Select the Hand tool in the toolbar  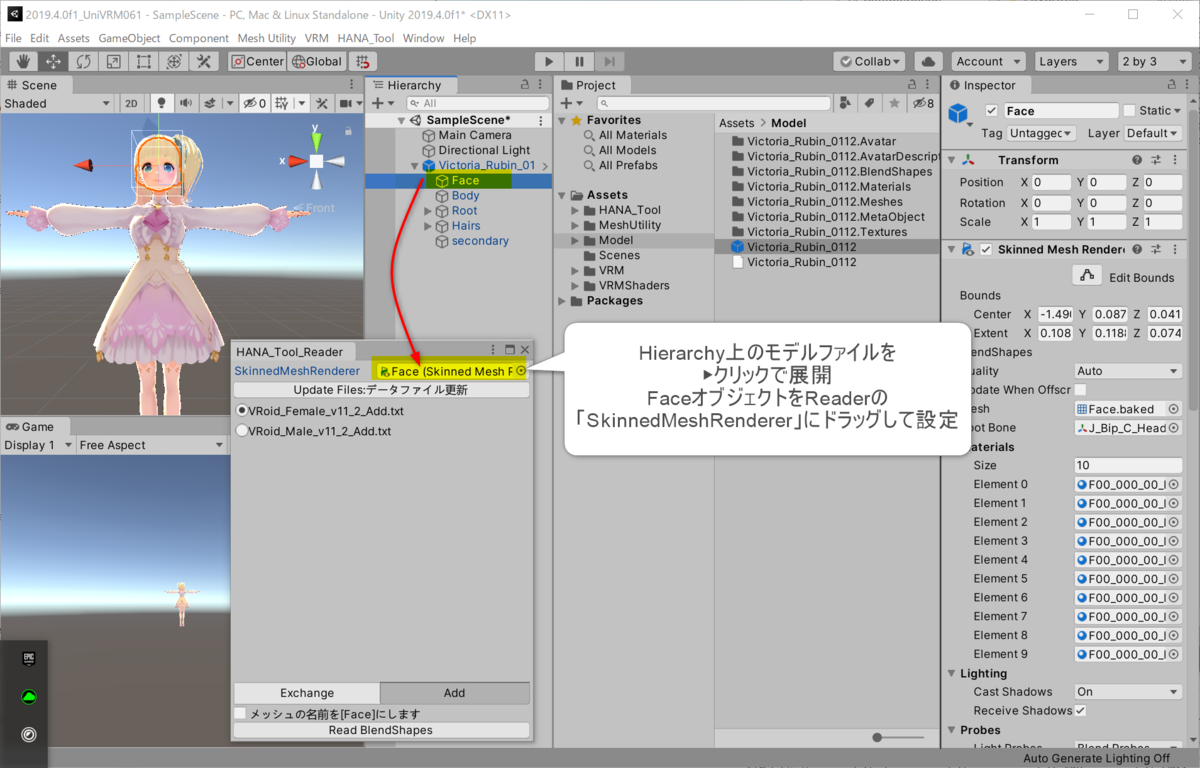pos(23,61)
